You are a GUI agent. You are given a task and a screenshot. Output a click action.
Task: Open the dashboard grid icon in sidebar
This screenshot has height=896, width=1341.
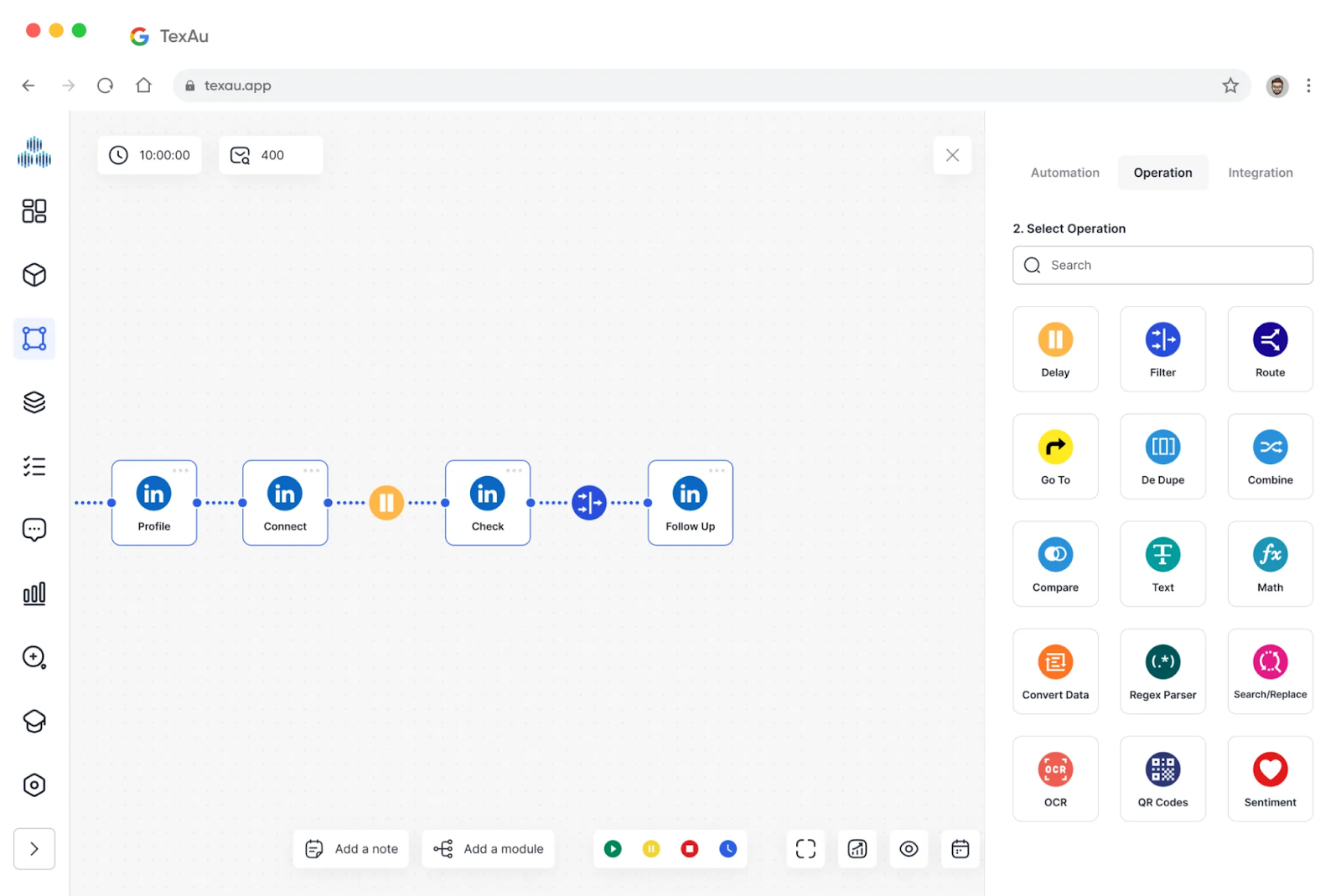click(x=34, y=211)
